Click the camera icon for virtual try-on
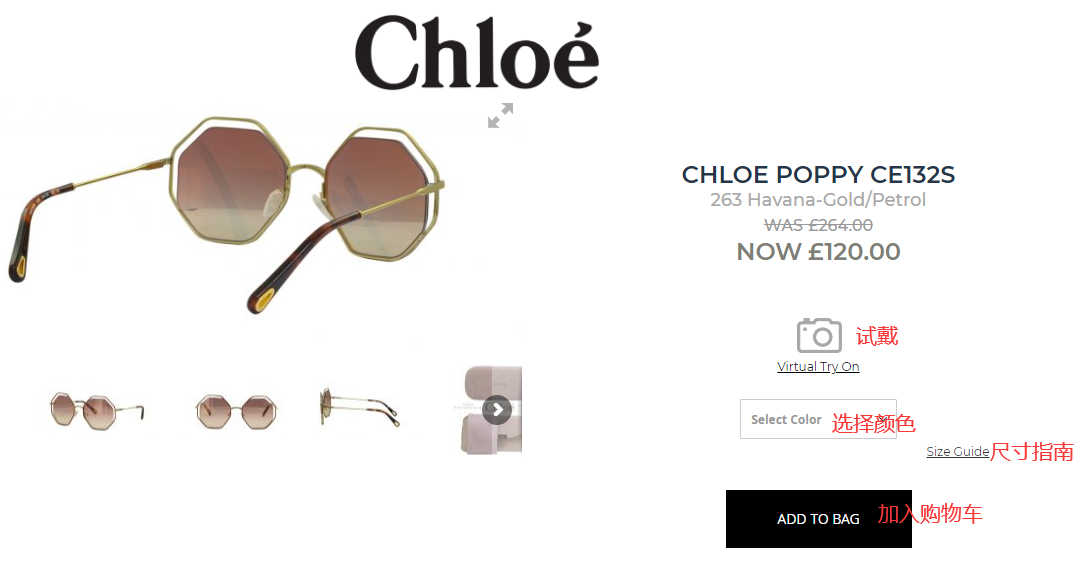Viewport: 1085px width, 576px height. click(x=819, y=336)
